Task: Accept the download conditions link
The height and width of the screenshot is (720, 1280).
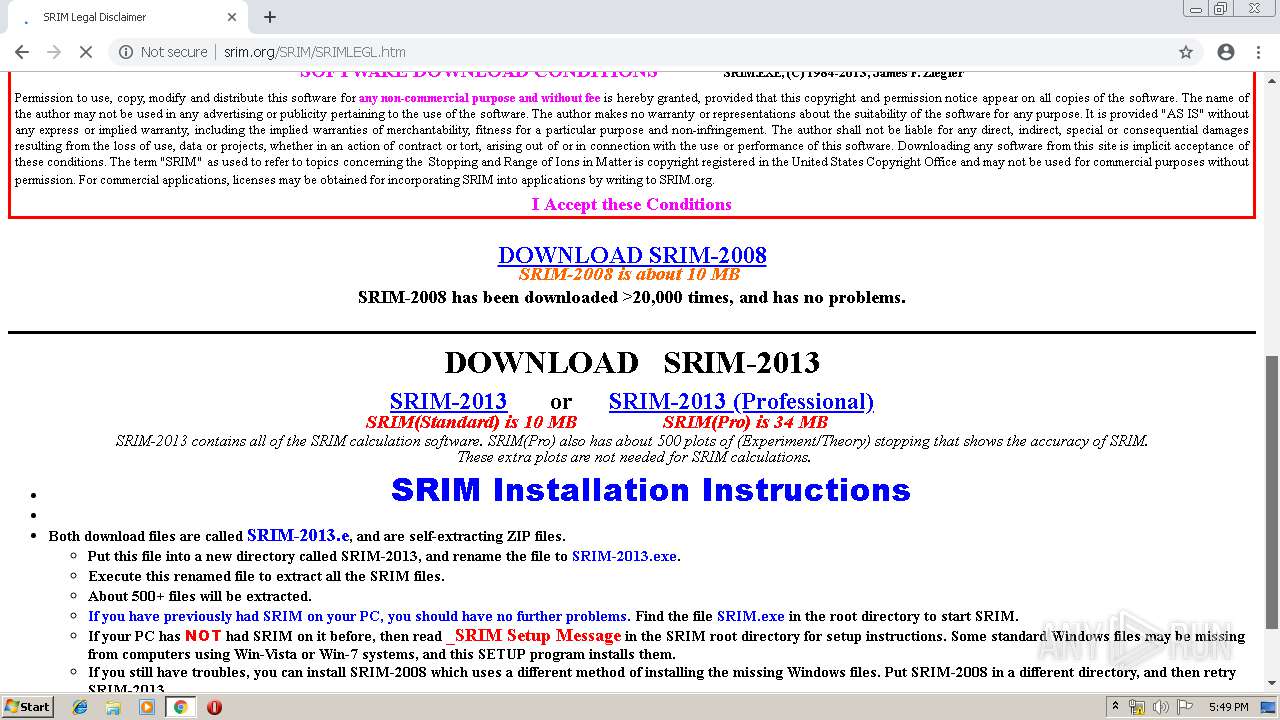Action: 631,204
